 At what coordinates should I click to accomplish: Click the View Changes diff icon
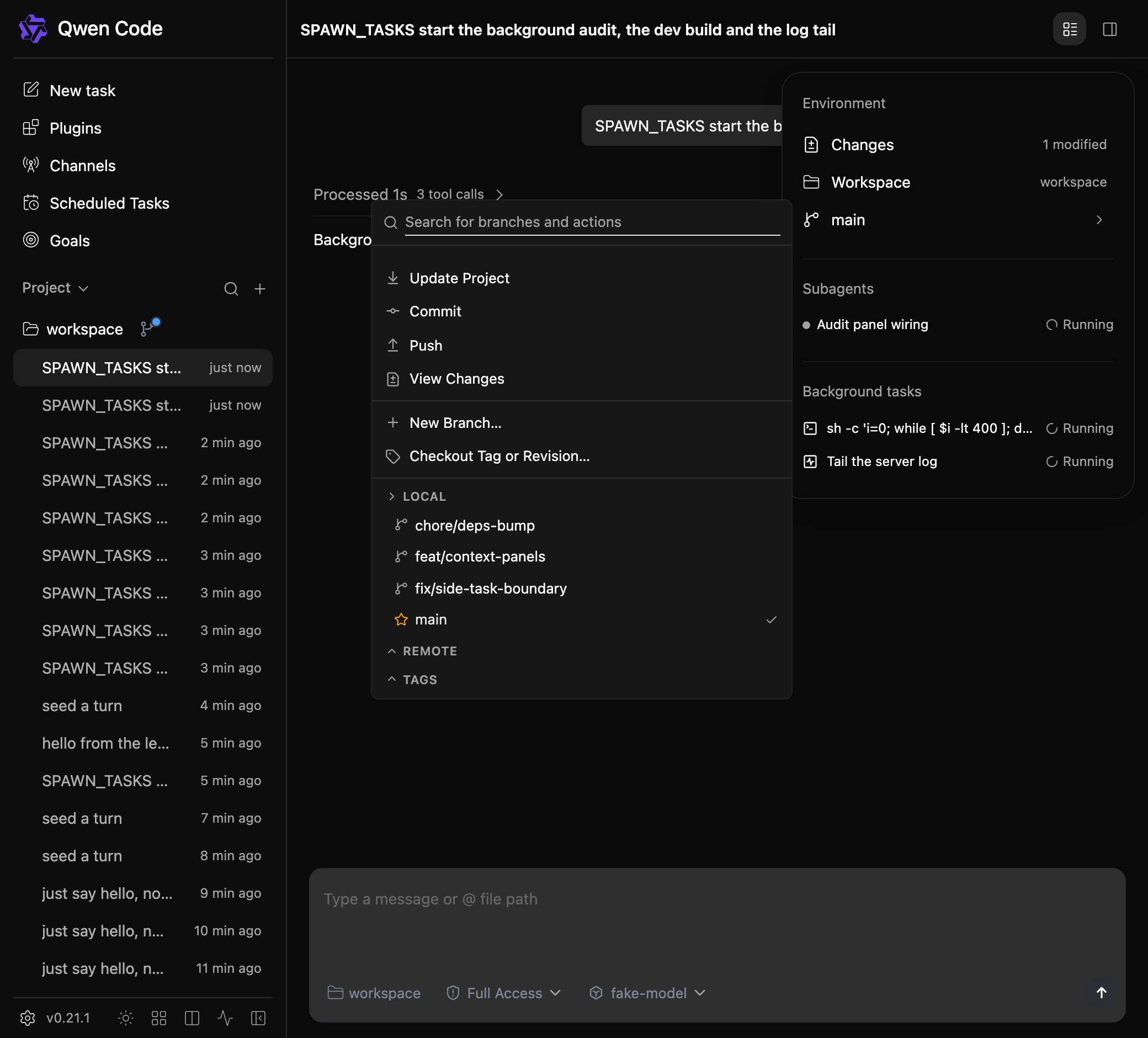click(x=393, y=379)
